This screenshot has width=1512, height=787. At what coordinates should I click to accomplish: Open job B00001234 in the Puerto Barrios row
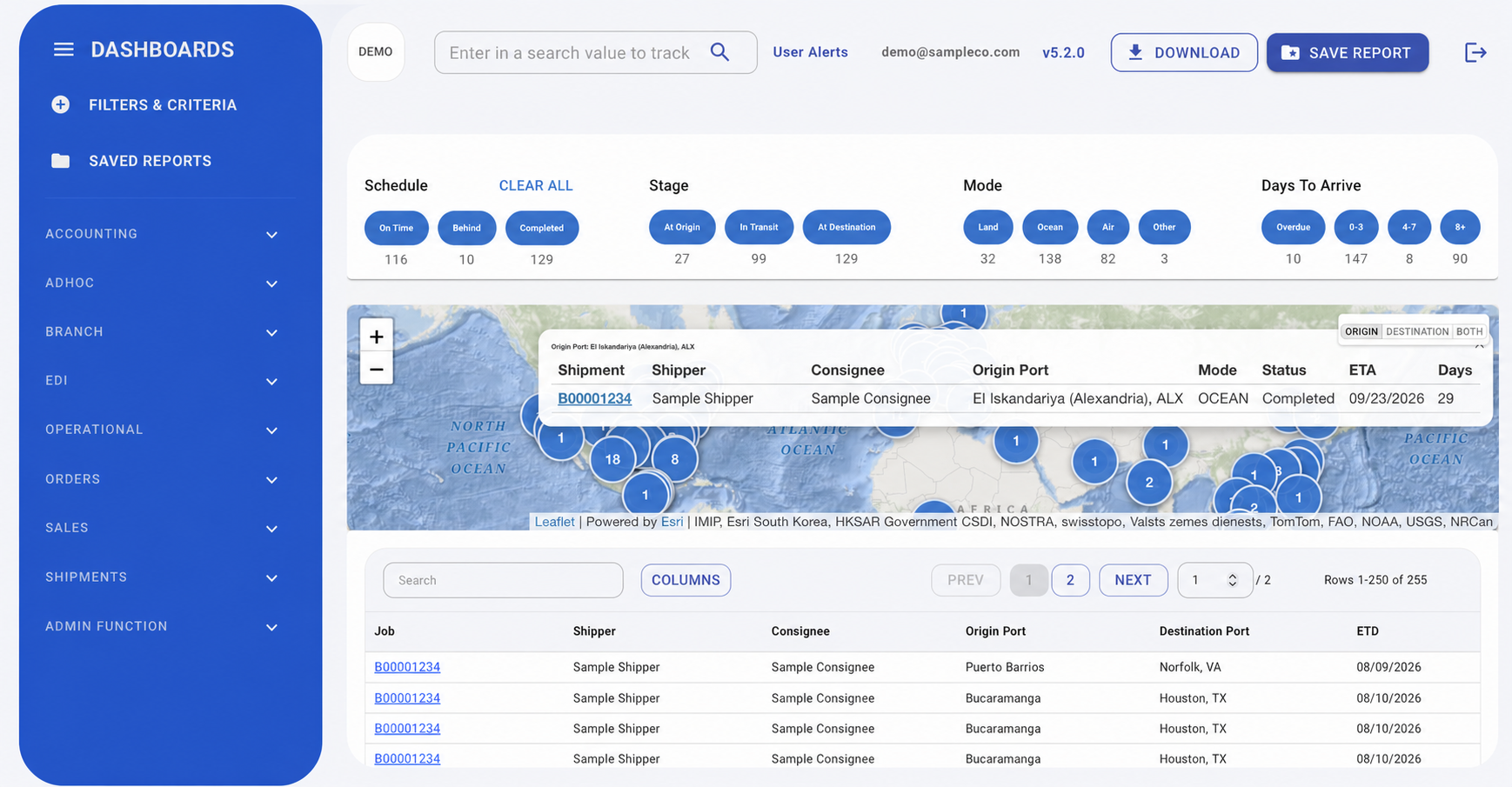[407, 667]
